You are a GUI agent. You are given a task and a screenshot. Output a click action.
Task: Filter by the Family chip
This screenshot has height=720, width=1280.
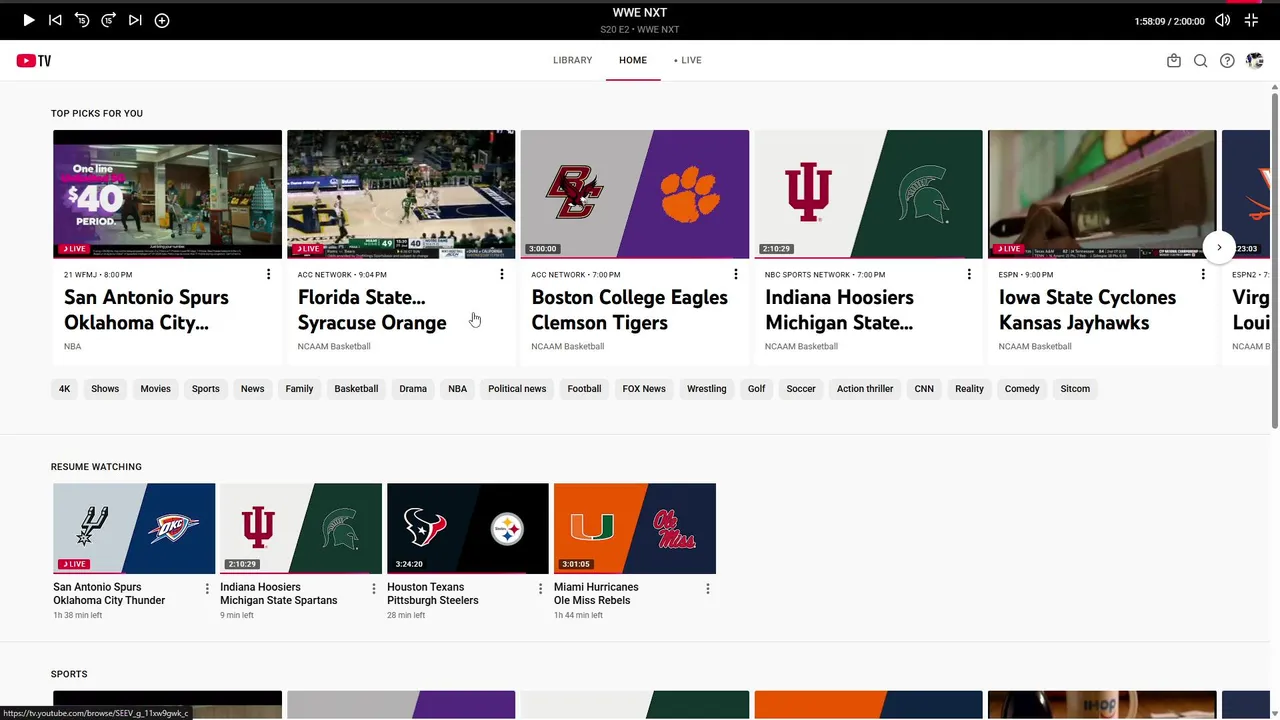pyautogui.click(x=299, y=389)
